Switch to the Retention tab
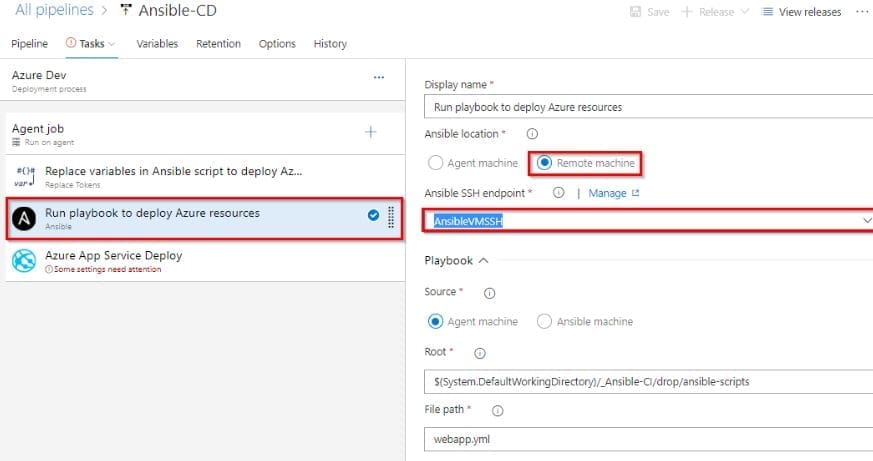The height and width of the screenshot is (461, 873). point(218,43)
